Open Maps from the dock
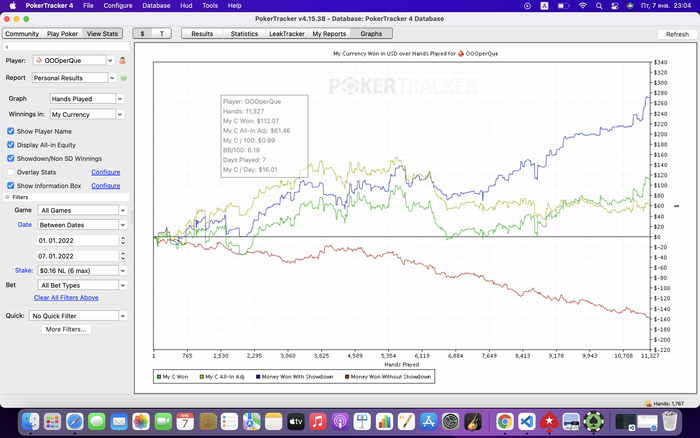This screenshot has width=700, height=438. tap(252, 421)
